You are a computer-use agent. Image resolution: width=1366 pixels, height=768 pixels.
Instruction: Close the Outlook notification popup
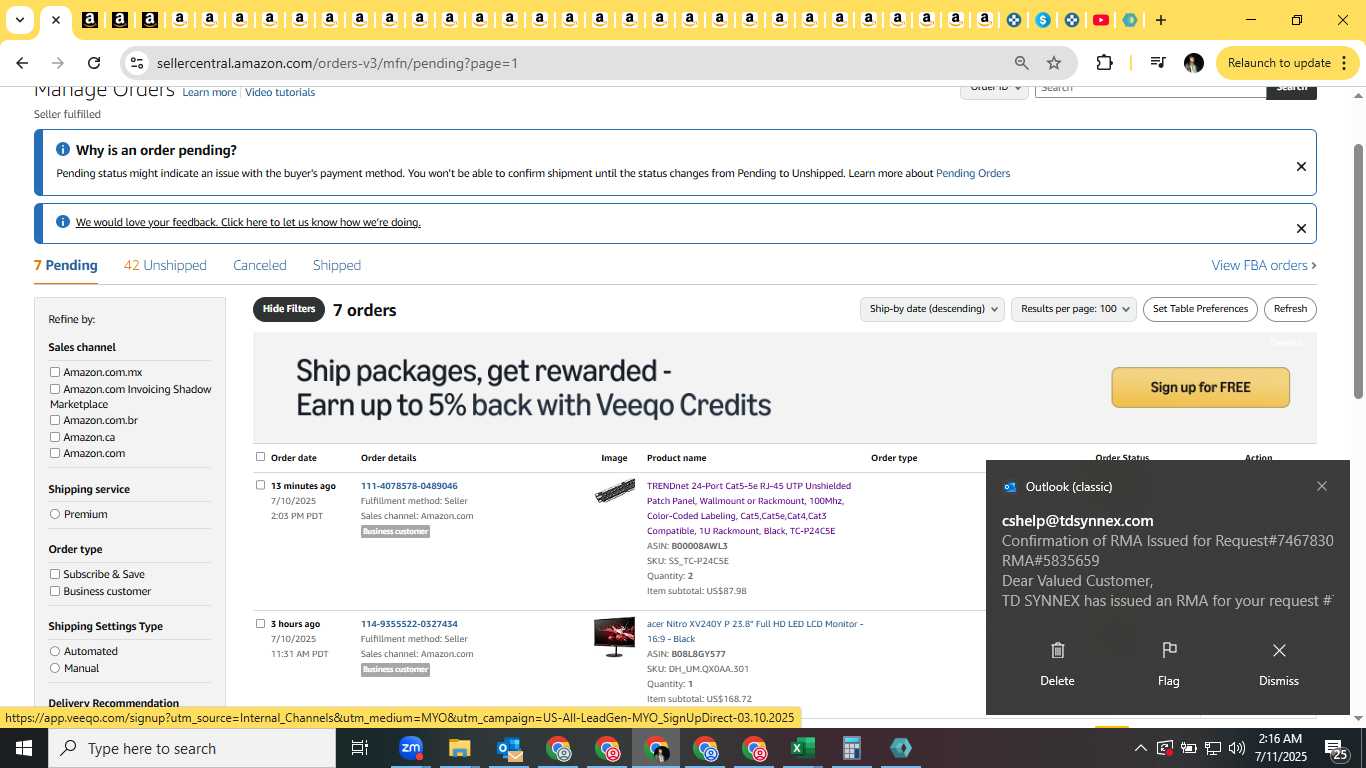pyautogui.click(x=1322, y=486)
